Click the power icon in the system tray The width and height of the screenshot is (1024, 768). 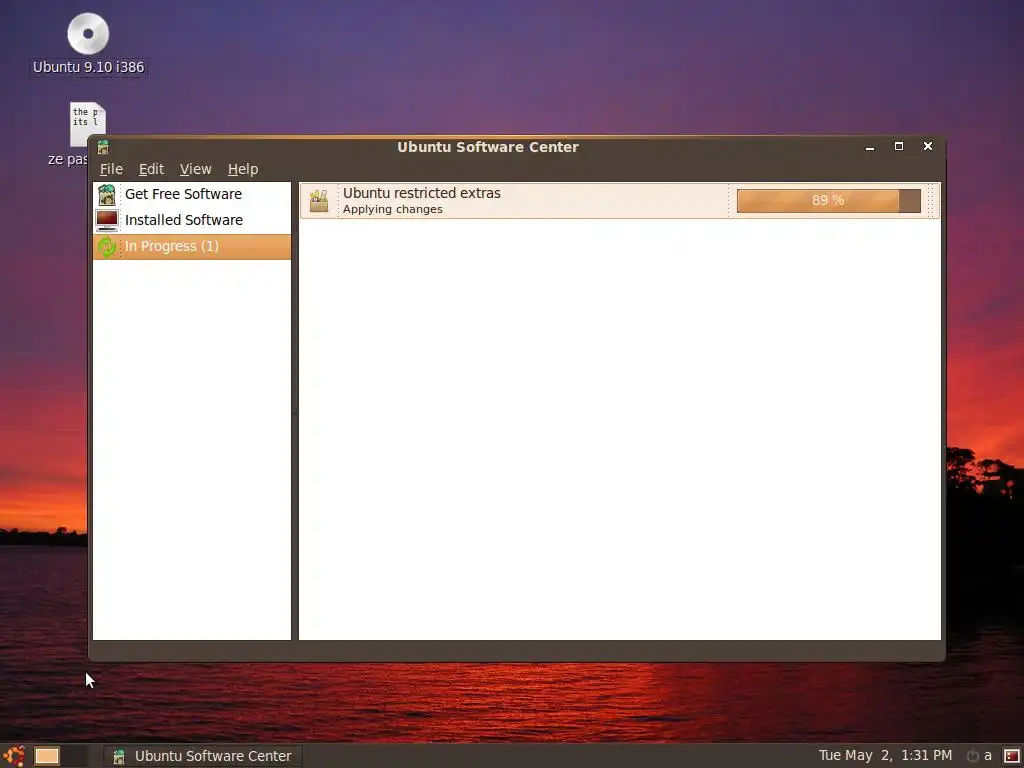pyautogui.click(x=972, y=756)
